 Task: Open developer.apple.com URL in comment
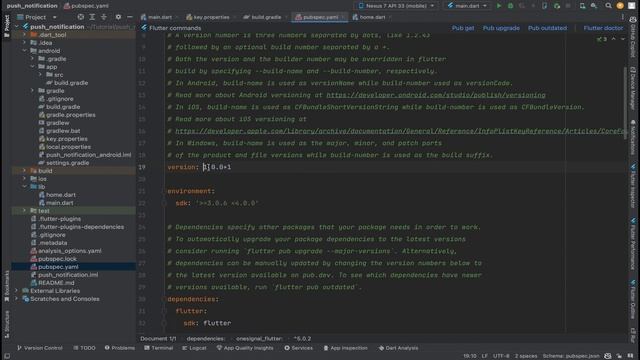point(400,131)
